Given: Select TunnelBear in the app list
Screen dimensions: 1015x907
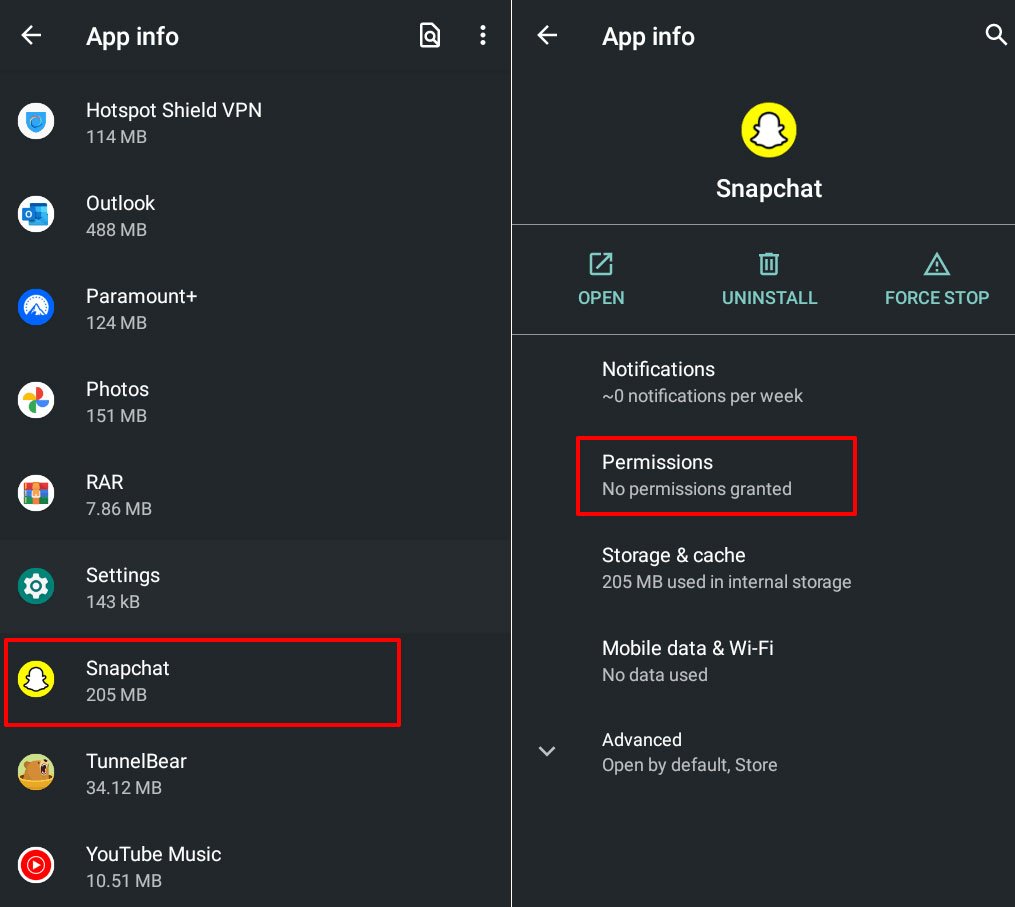Looking at the screenshot, I should (136, 773).
